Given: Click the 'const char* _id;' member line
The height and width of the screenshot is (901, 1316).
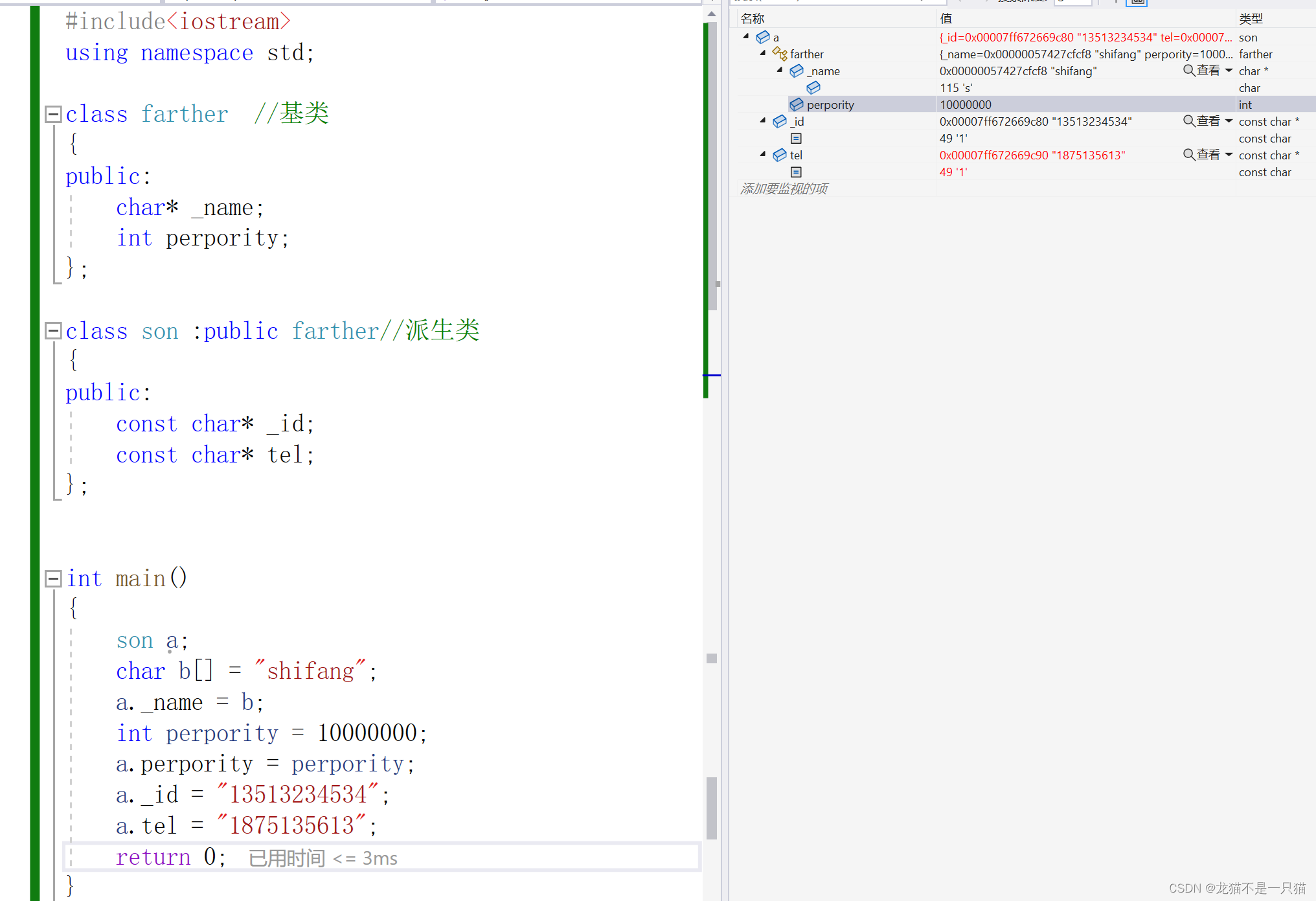Looking at the screenshot, I should [x=215, y=424].
